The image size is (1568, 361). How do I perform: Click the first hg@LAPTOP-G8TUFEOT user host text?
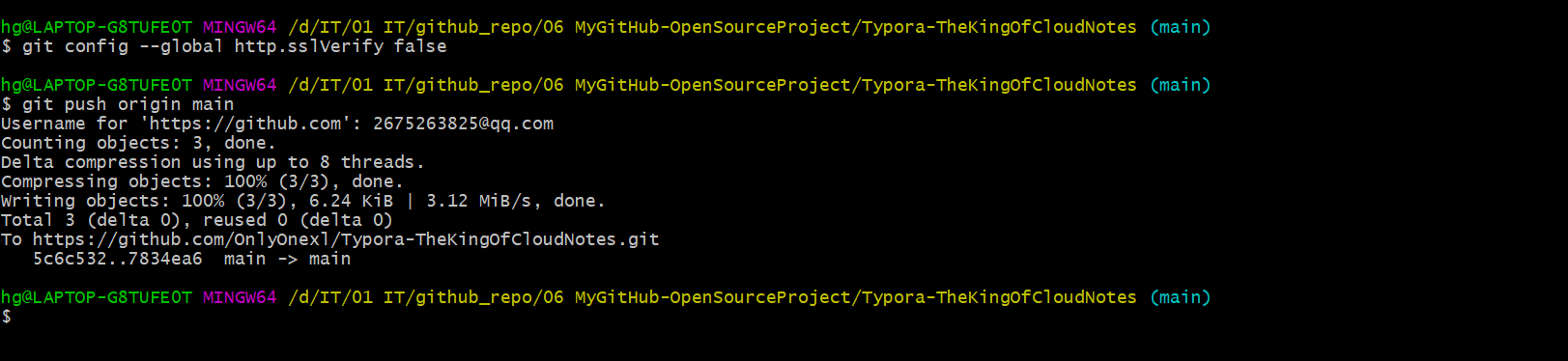tap(97, 27)
